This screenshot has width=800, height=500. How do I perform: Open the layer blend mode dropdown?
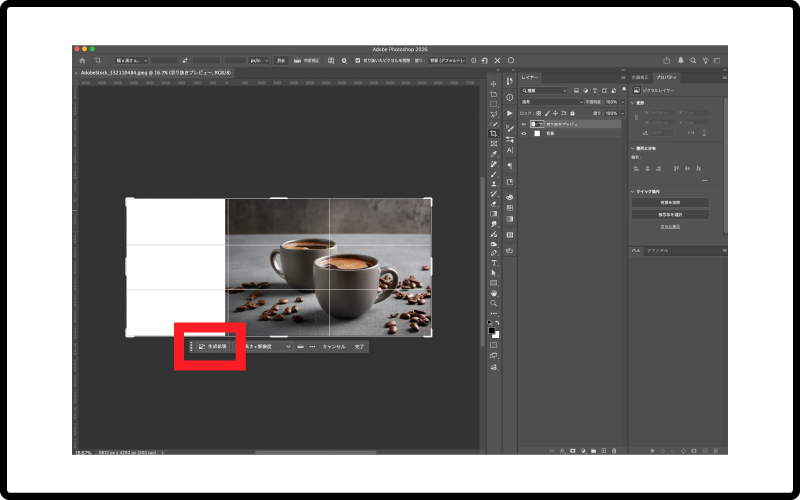tap(548, 102)
